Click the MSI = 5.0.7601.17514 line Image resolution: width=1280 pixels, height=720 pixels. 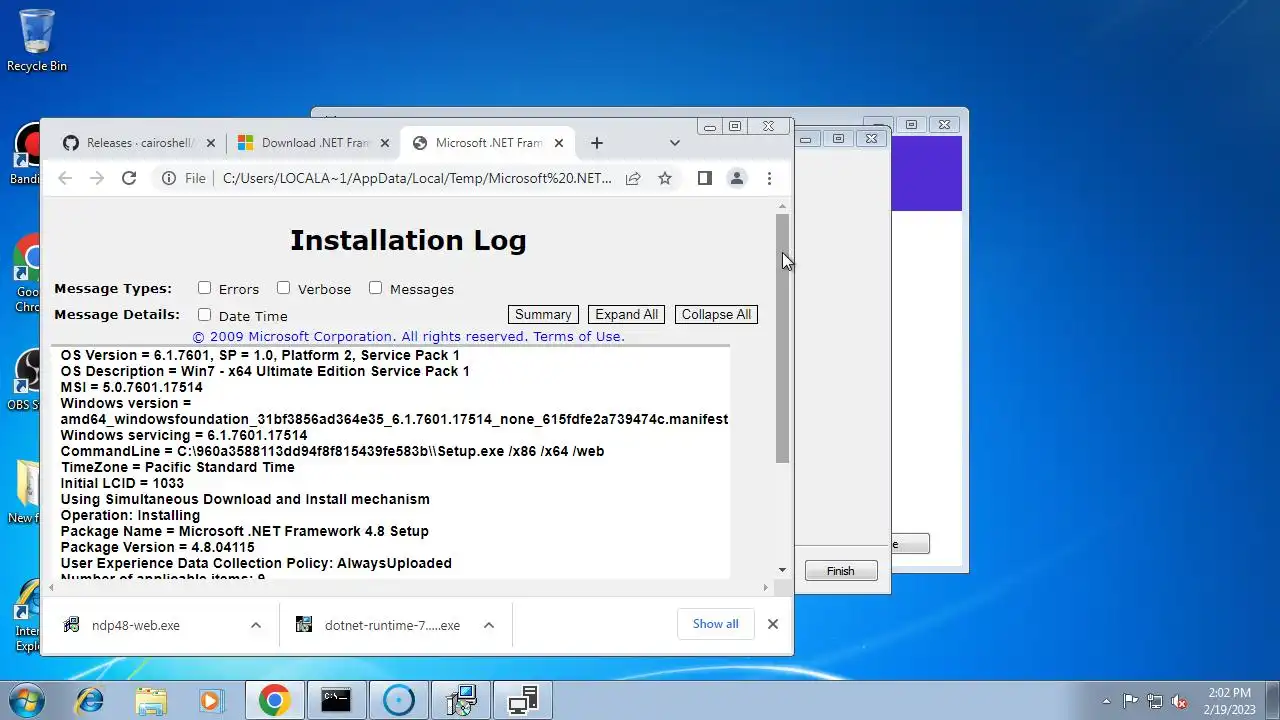coord(132,387)
